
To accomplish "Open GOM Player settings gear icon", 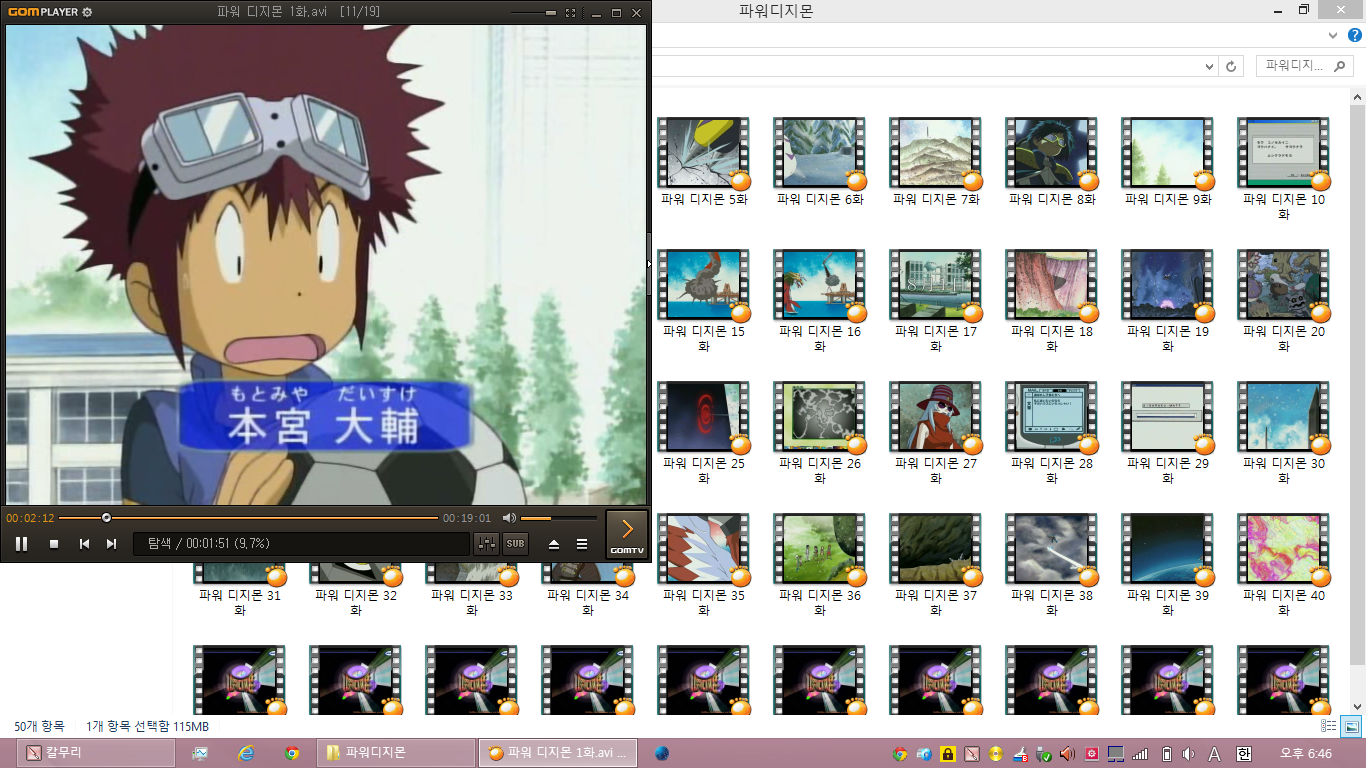I will coord(88,13).
